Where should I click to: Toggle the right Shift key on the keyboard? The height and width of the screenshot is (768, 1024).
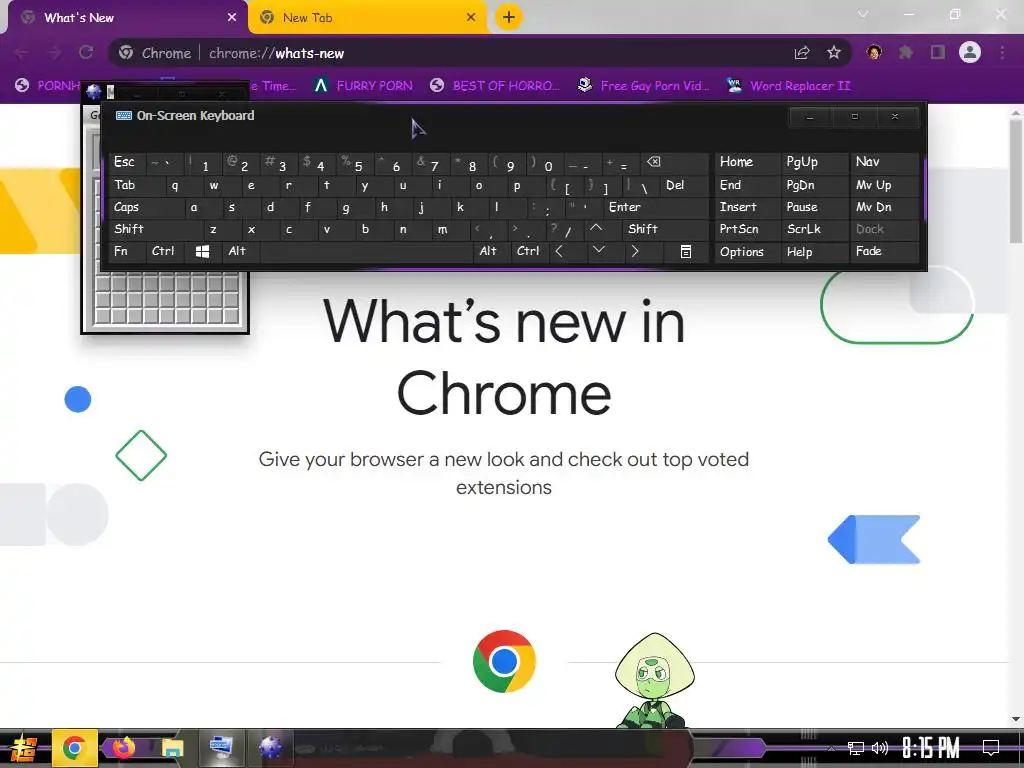pyautogui.click(x=665, y=229)
